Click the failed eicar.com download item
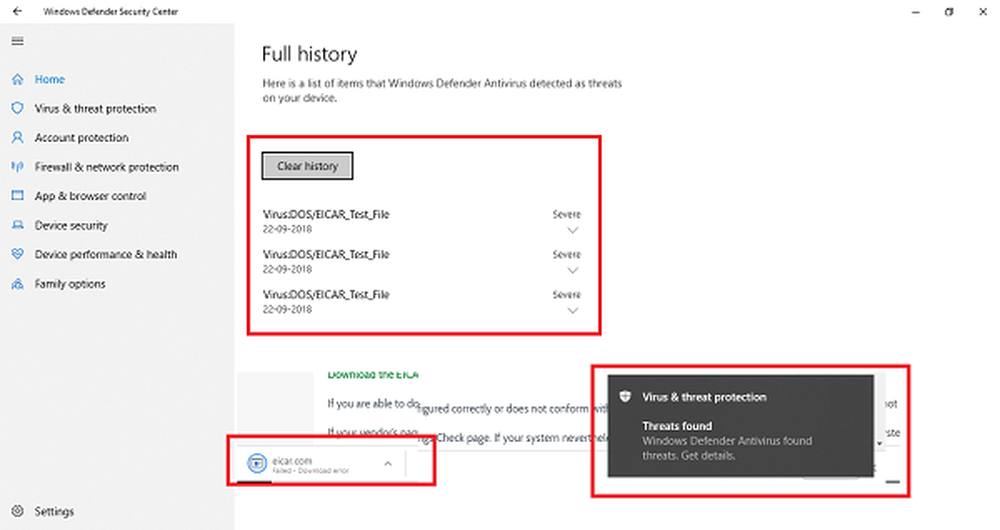 tap(300, 462)
